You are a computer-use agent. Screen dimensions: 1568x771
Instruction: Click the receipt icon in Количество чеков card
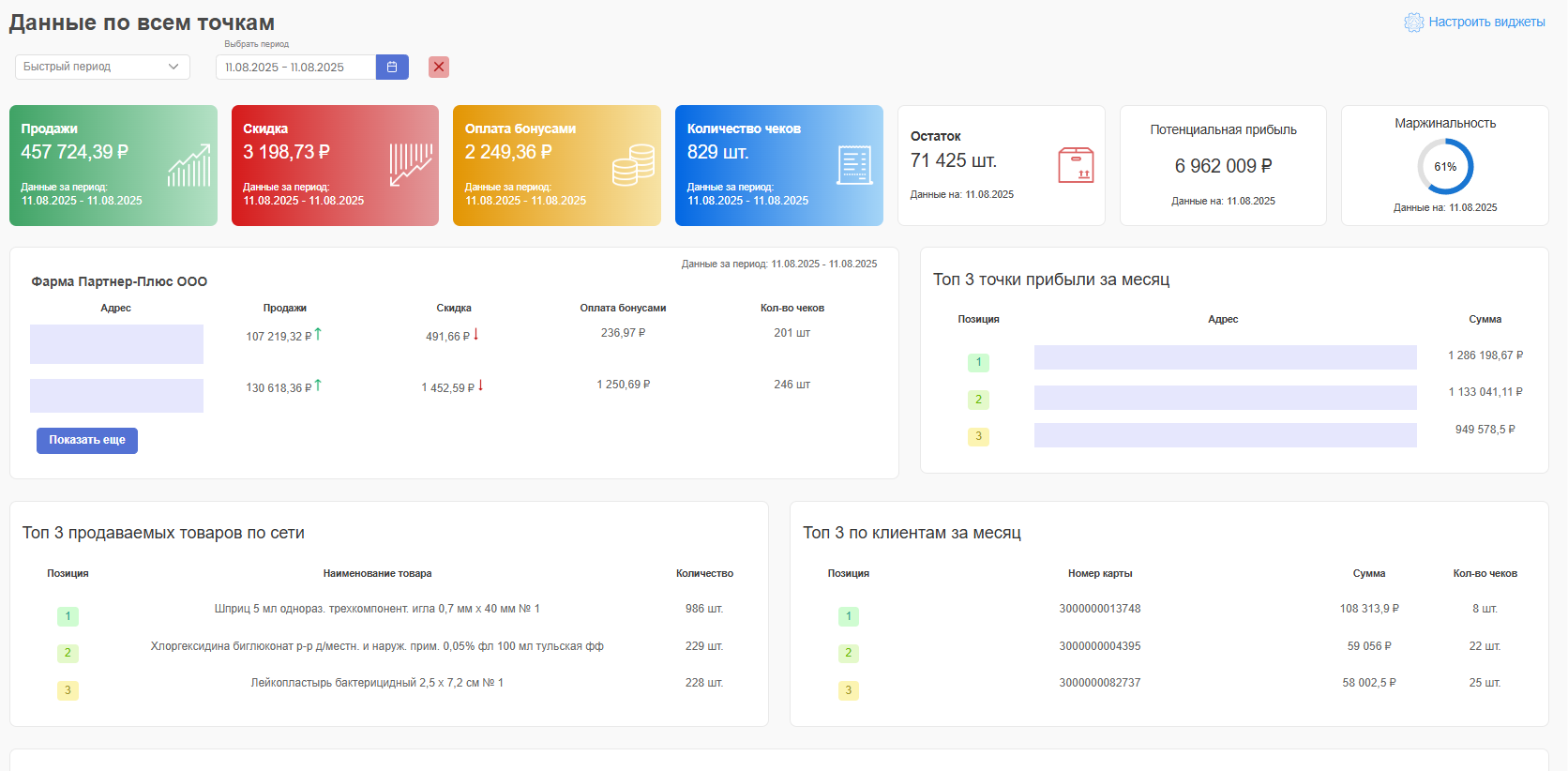click(854, 166)
